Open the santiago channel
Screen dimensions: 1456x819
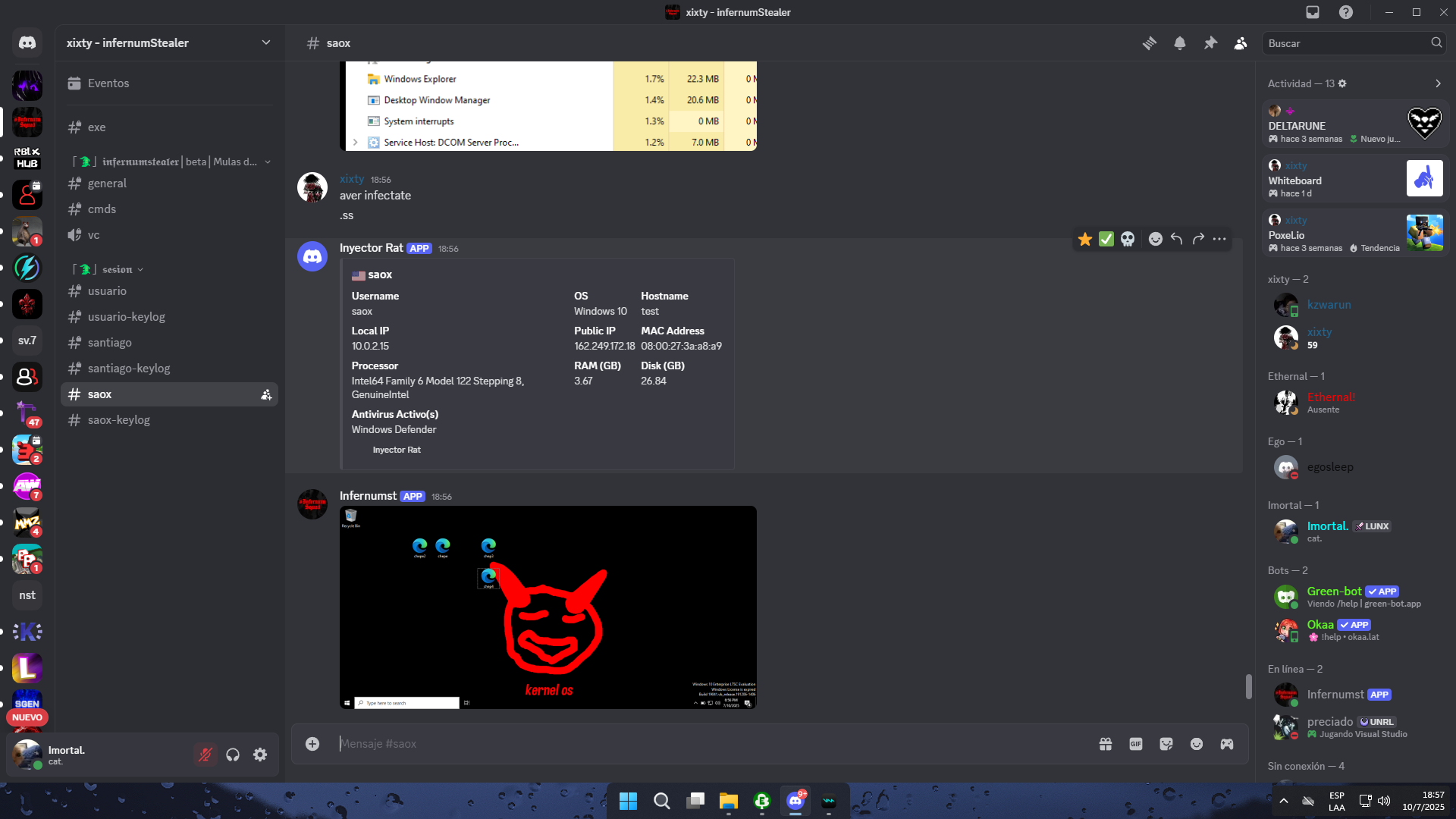(169, 343)
